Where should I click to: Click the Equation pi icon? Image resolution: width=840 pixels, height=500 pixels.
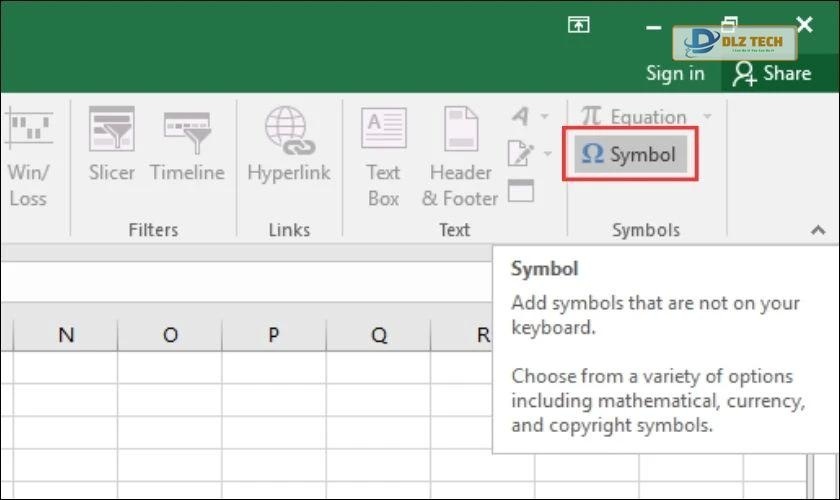[x=592, y=117]
